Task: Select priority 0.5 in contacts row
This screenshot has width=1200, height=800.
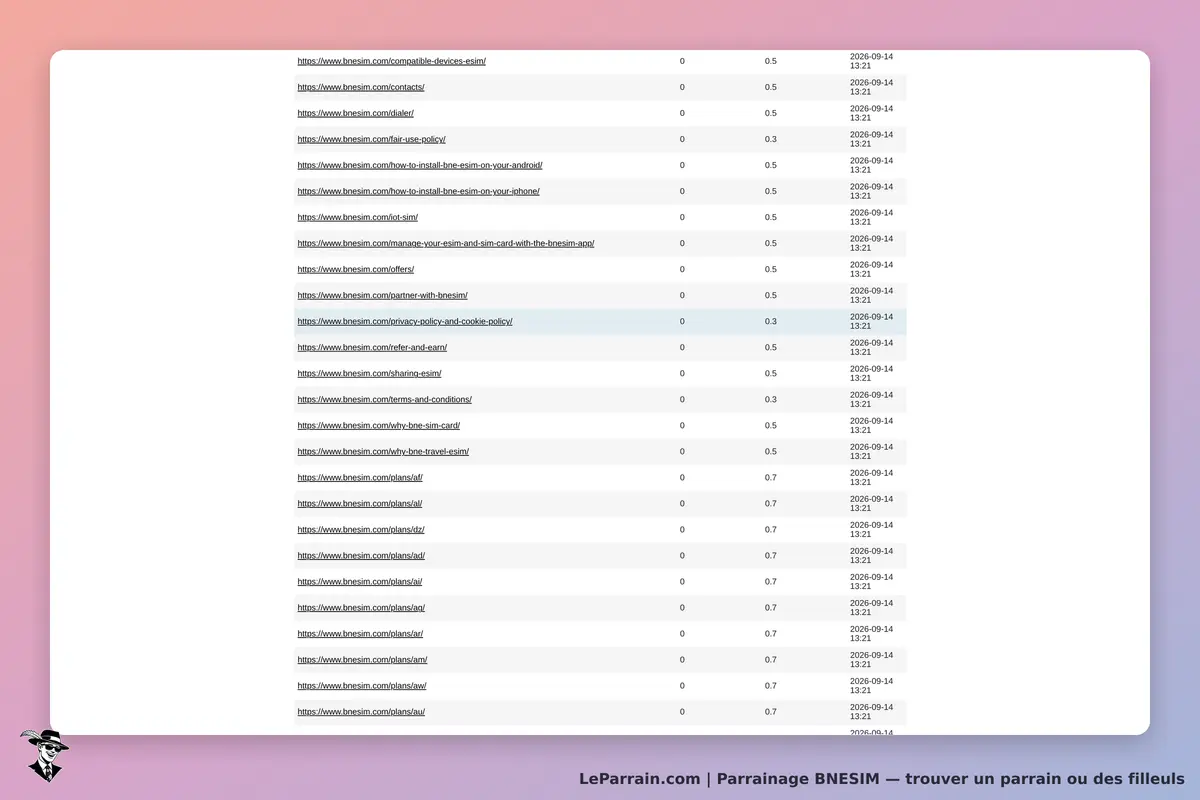Action: 770,87
